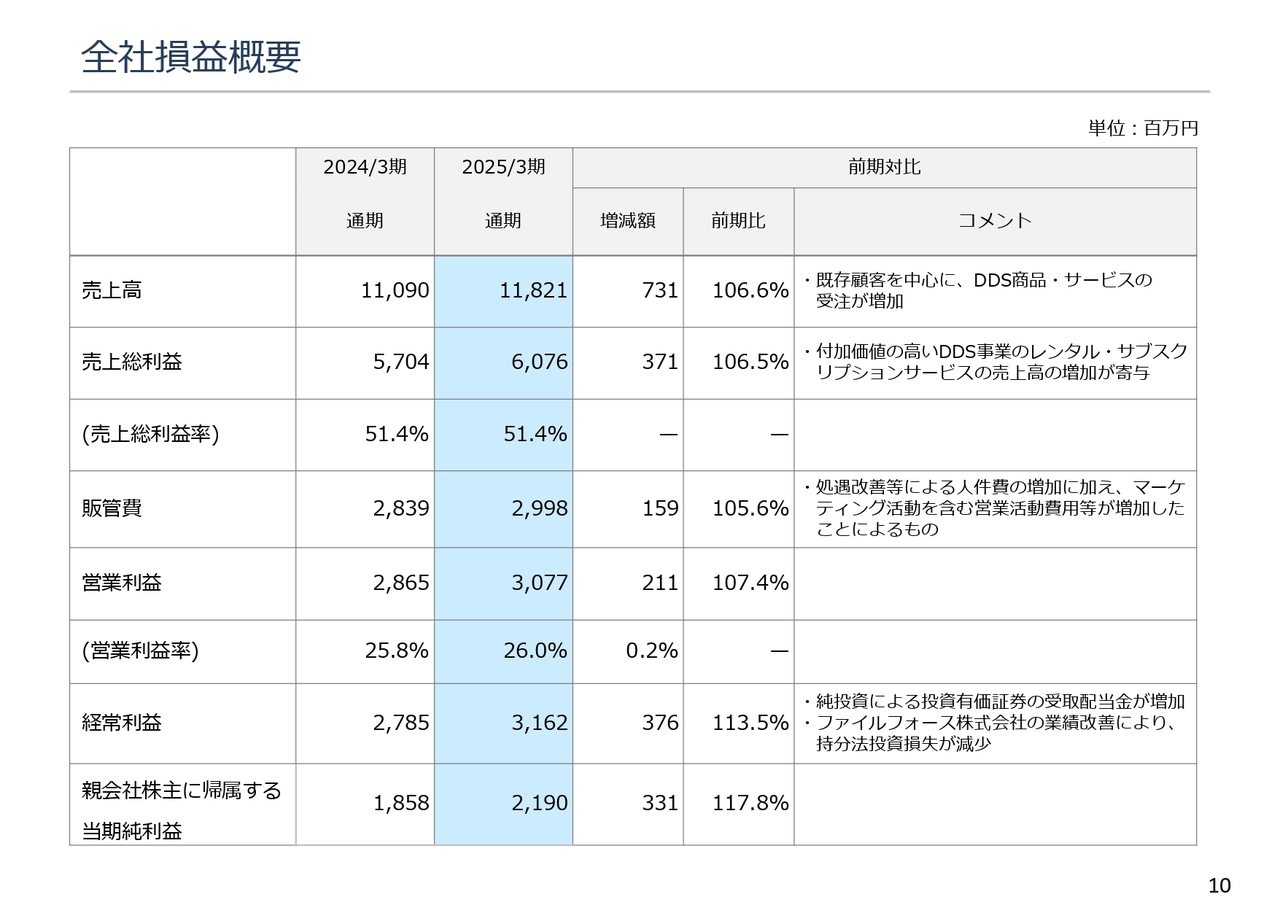Image resolution: width=1280 pixels, height=905 pixels.
Task: Click the 6,076 gross profit cell
Action: coord(539,363)
